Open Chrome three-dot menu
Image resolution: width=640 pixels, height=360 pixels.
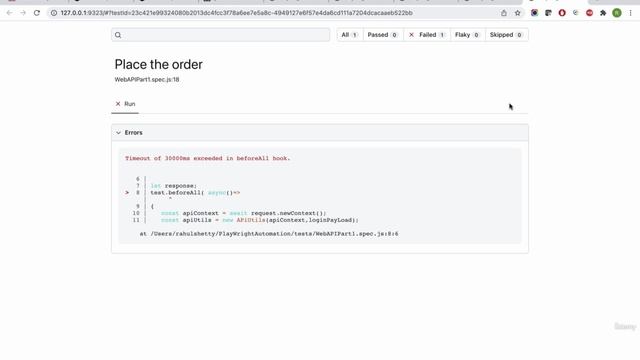(x=630, y=13)
